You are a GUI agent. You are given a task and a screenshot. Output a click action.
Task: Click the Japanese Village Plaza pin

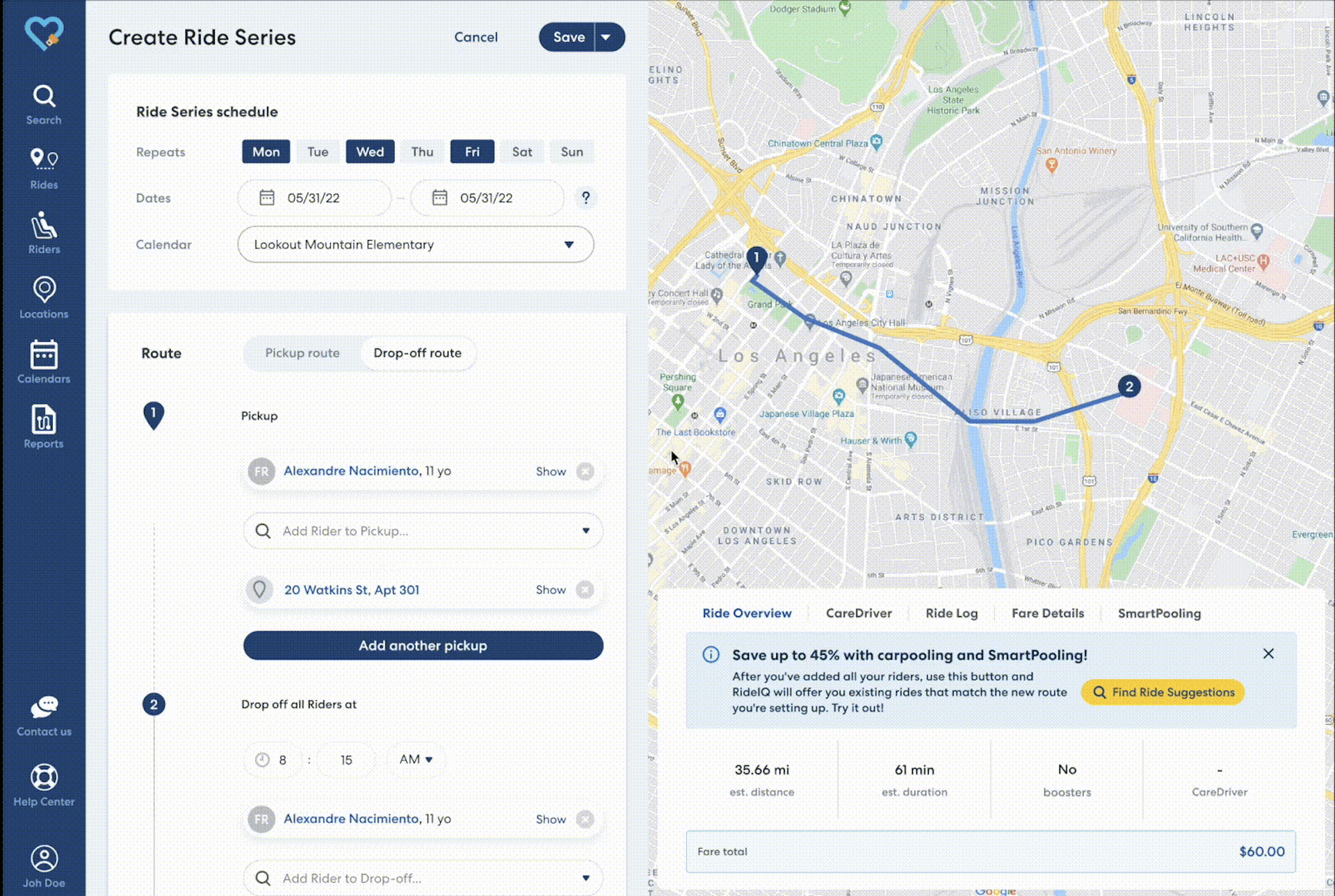(839, 396)
